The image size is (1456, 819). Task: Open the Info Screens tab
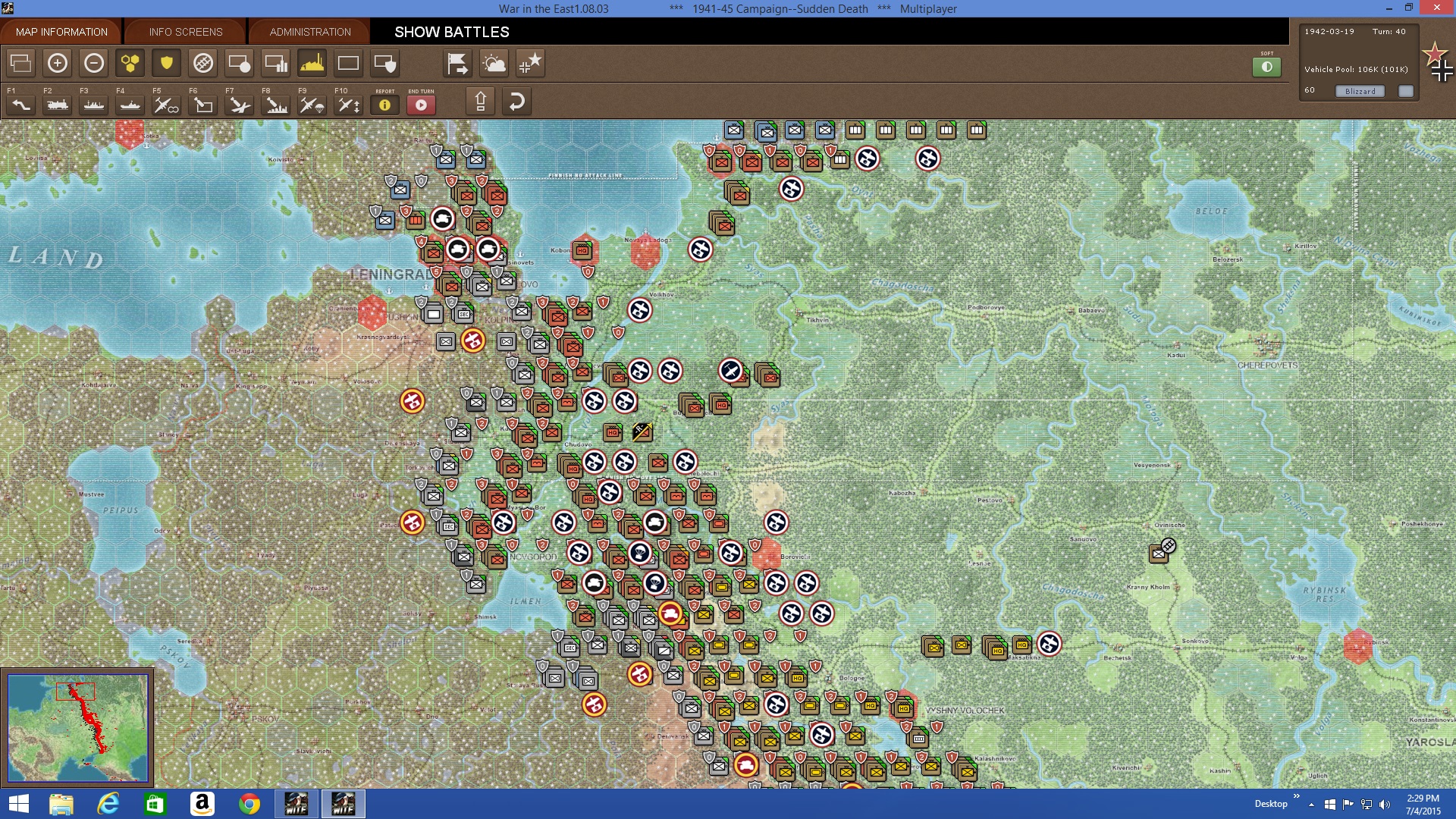coord(186,32)
